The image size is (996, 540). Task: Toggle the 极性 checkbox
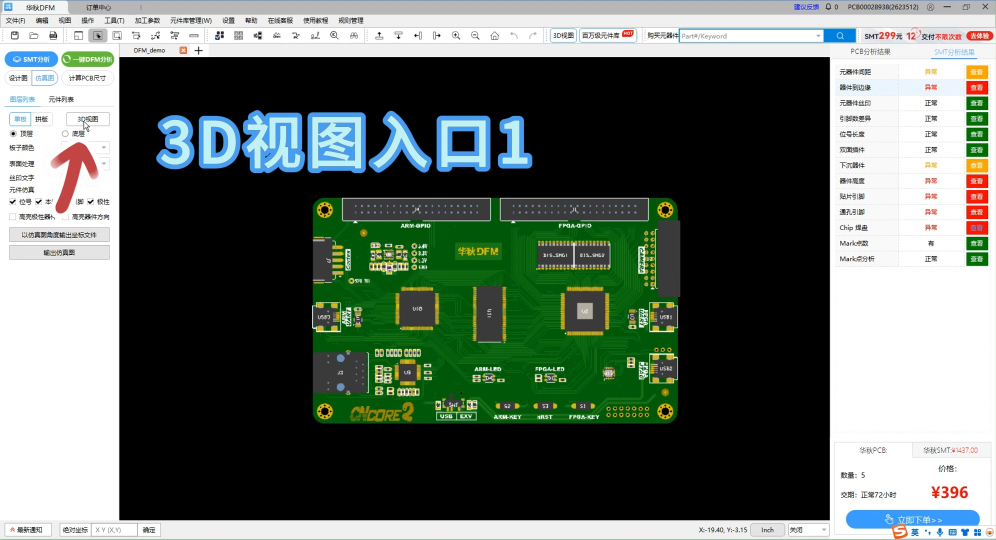click(90, 201)
